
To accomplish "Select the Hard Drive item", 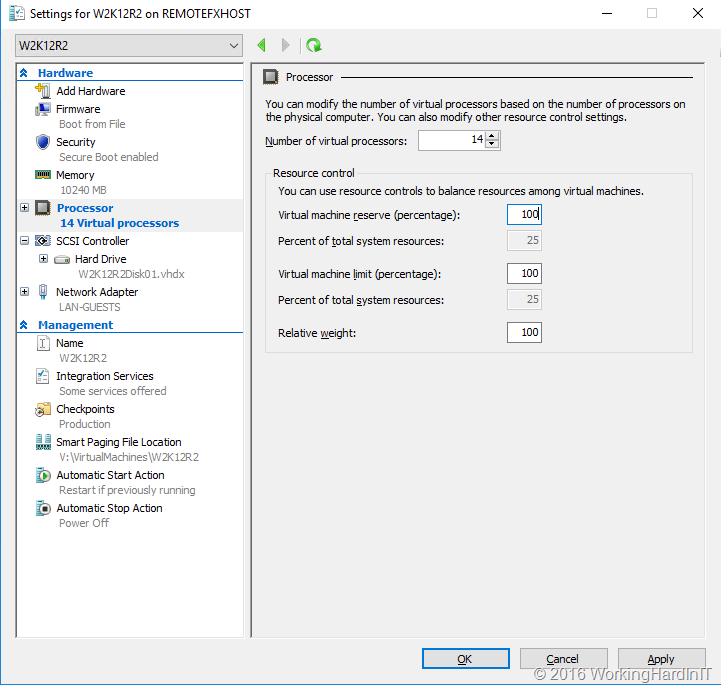I will pyautogui.click(x=101, y=259).
